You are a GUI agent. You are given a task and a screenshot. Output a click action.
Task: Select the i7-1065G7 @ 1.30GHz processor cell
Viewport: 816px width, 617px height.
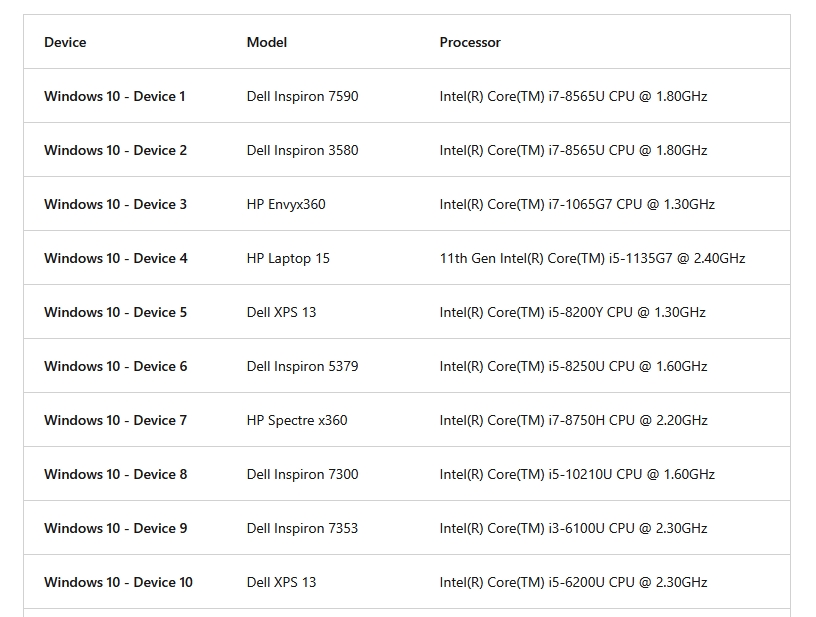577,204
